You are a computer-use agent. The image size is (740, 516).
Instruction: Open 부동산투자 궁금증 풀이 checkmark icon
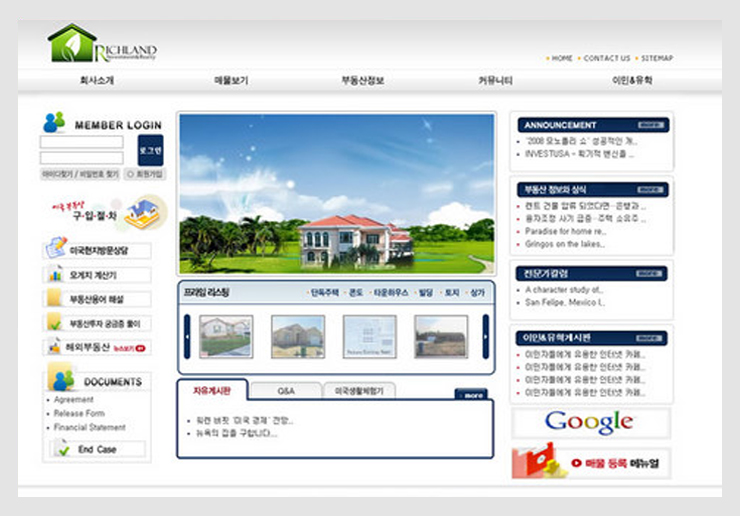55,323
